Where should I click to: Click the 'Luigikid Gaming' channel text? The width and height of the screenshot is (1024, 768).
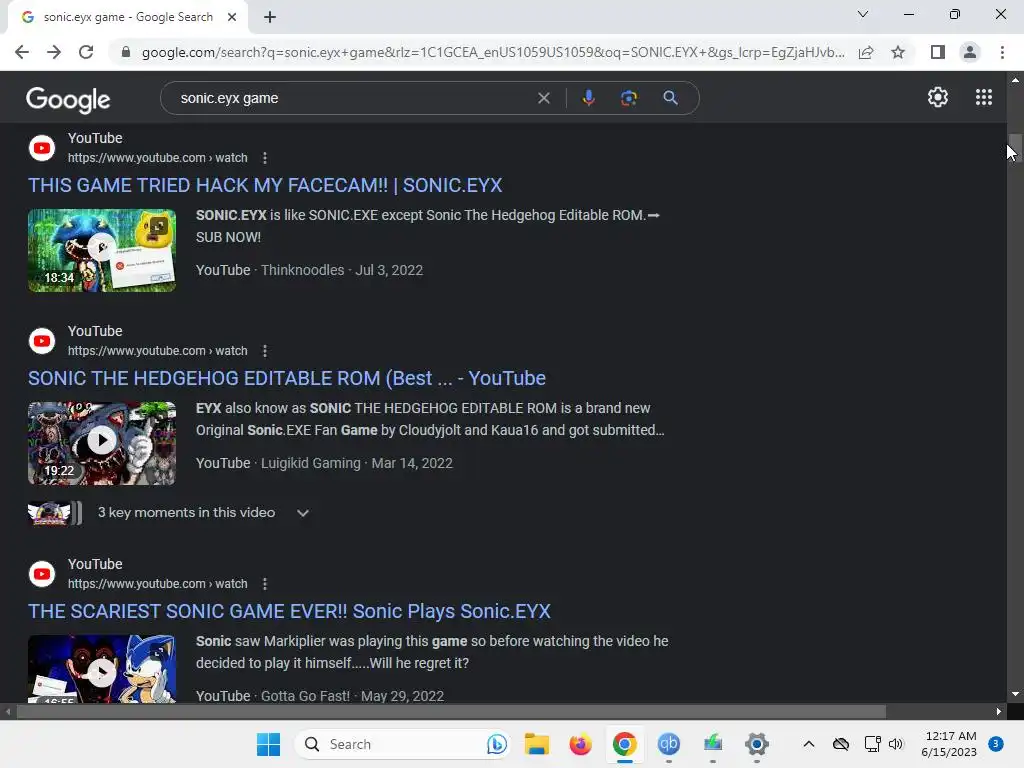311,464
